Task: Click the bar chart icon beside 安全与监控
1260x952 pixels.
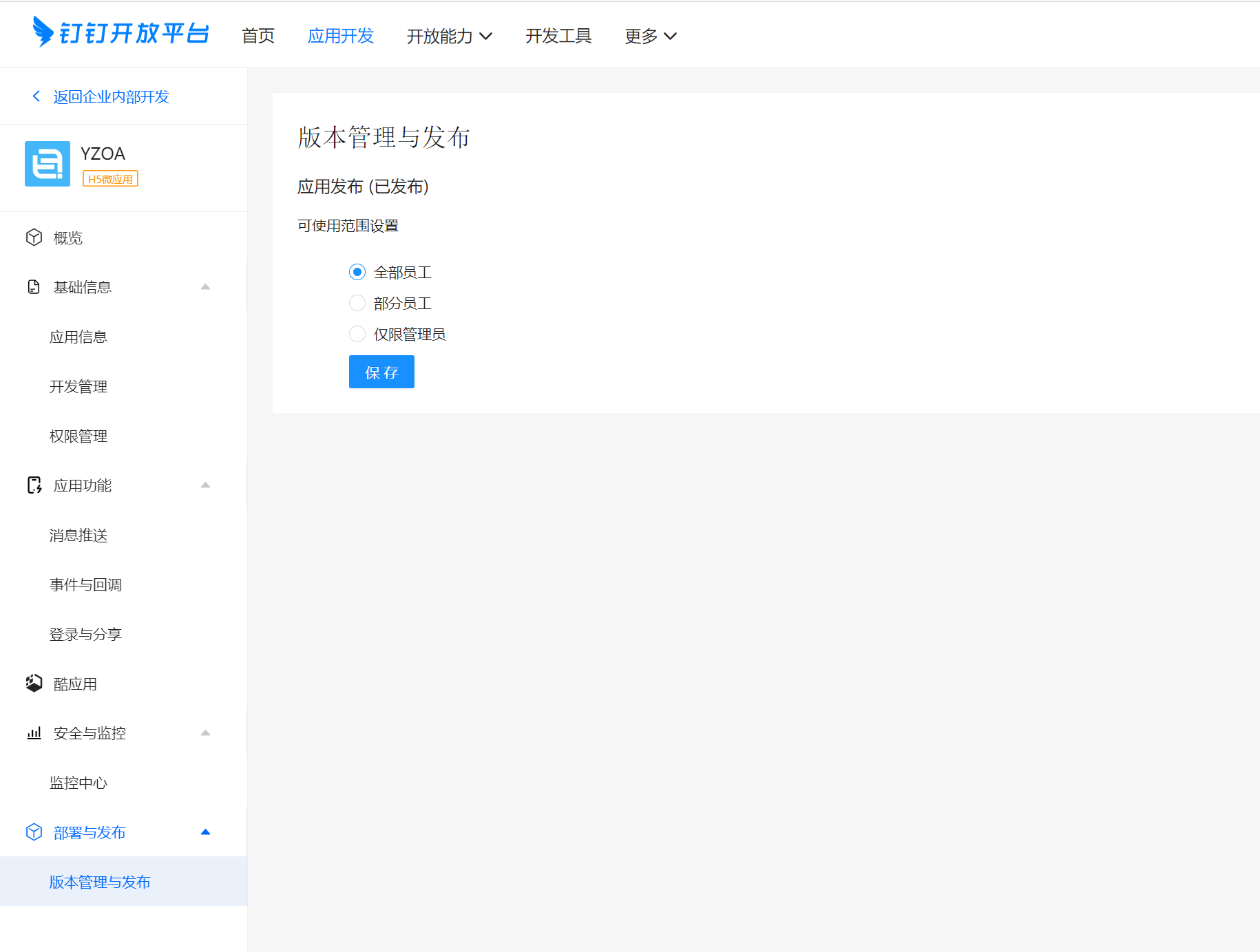Action: click(34, 733)
